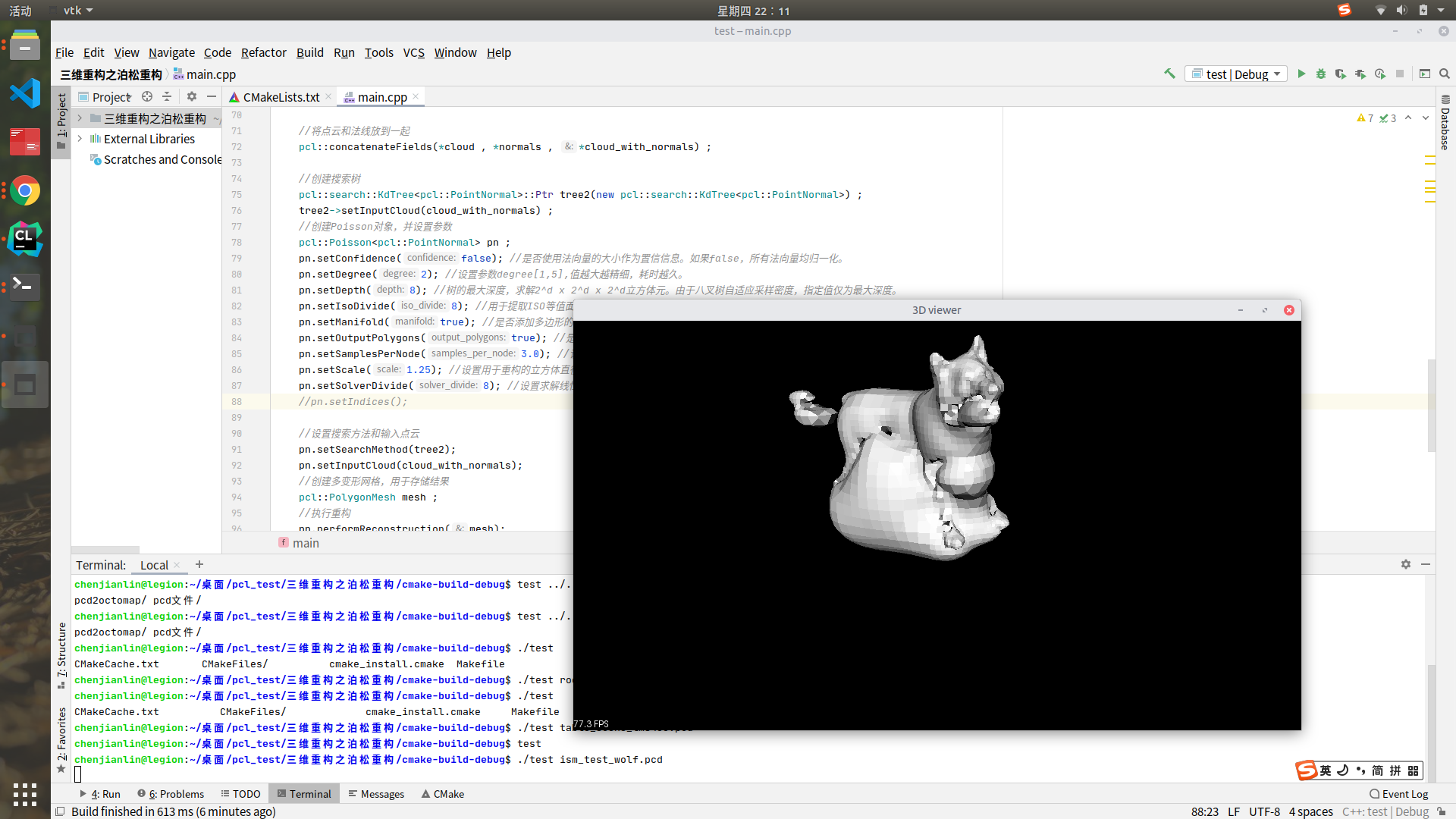Open the Refactor menu
This screenshot has height=819, width=1456.
point(263,52)
